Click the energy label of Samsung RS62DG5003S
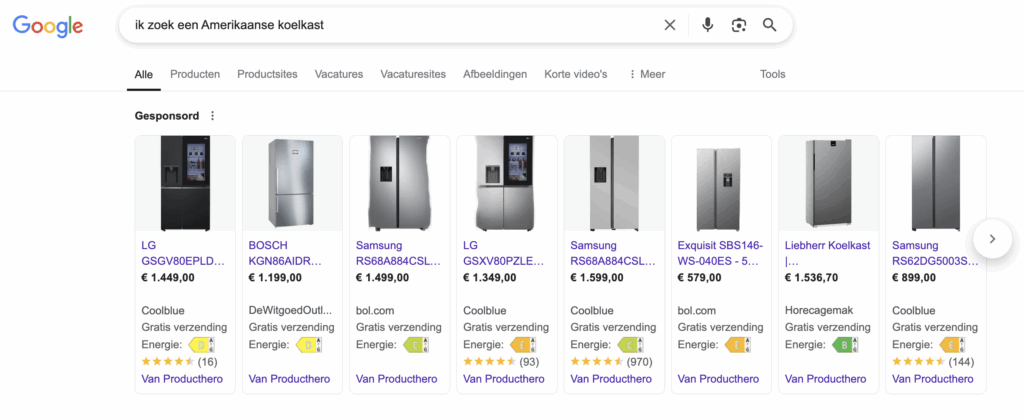 [x=952, y=345]
